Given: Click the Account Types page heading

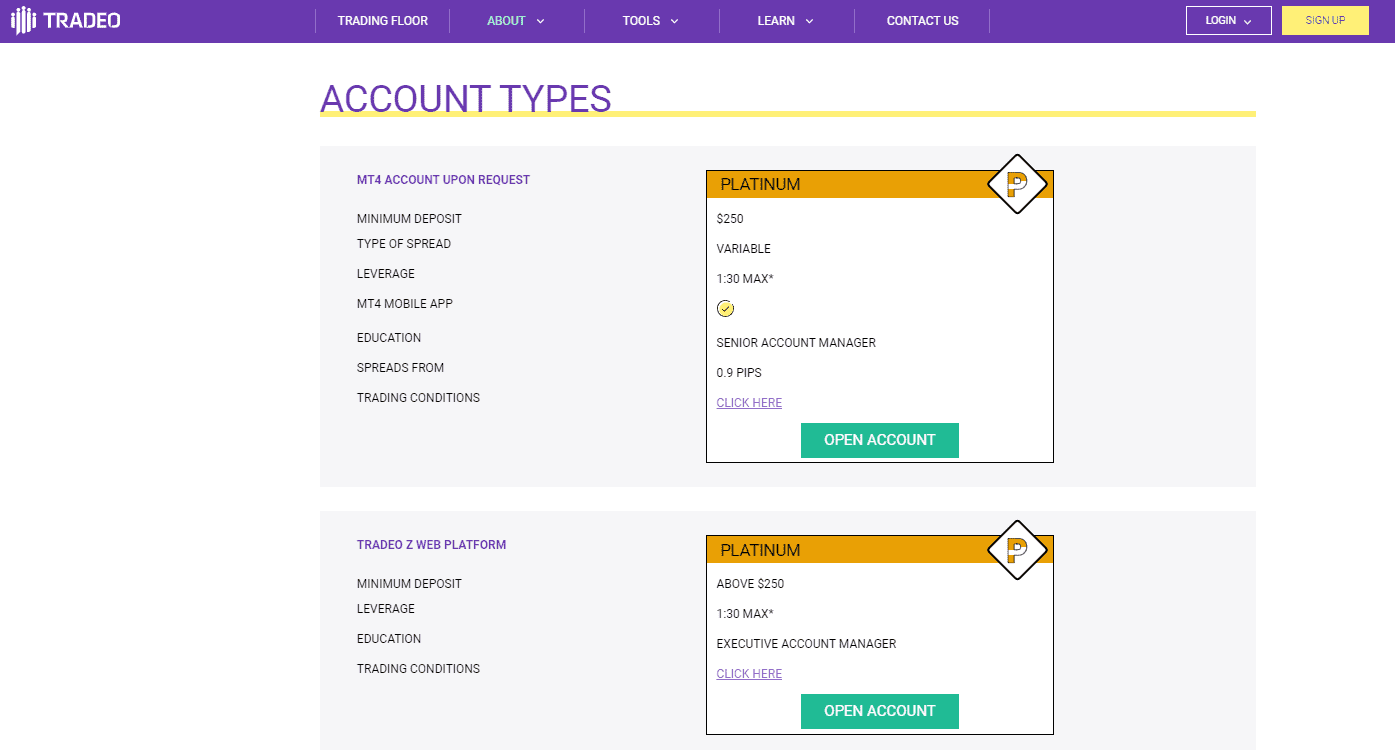Looking at the screenshot, I should click(465, 99).
